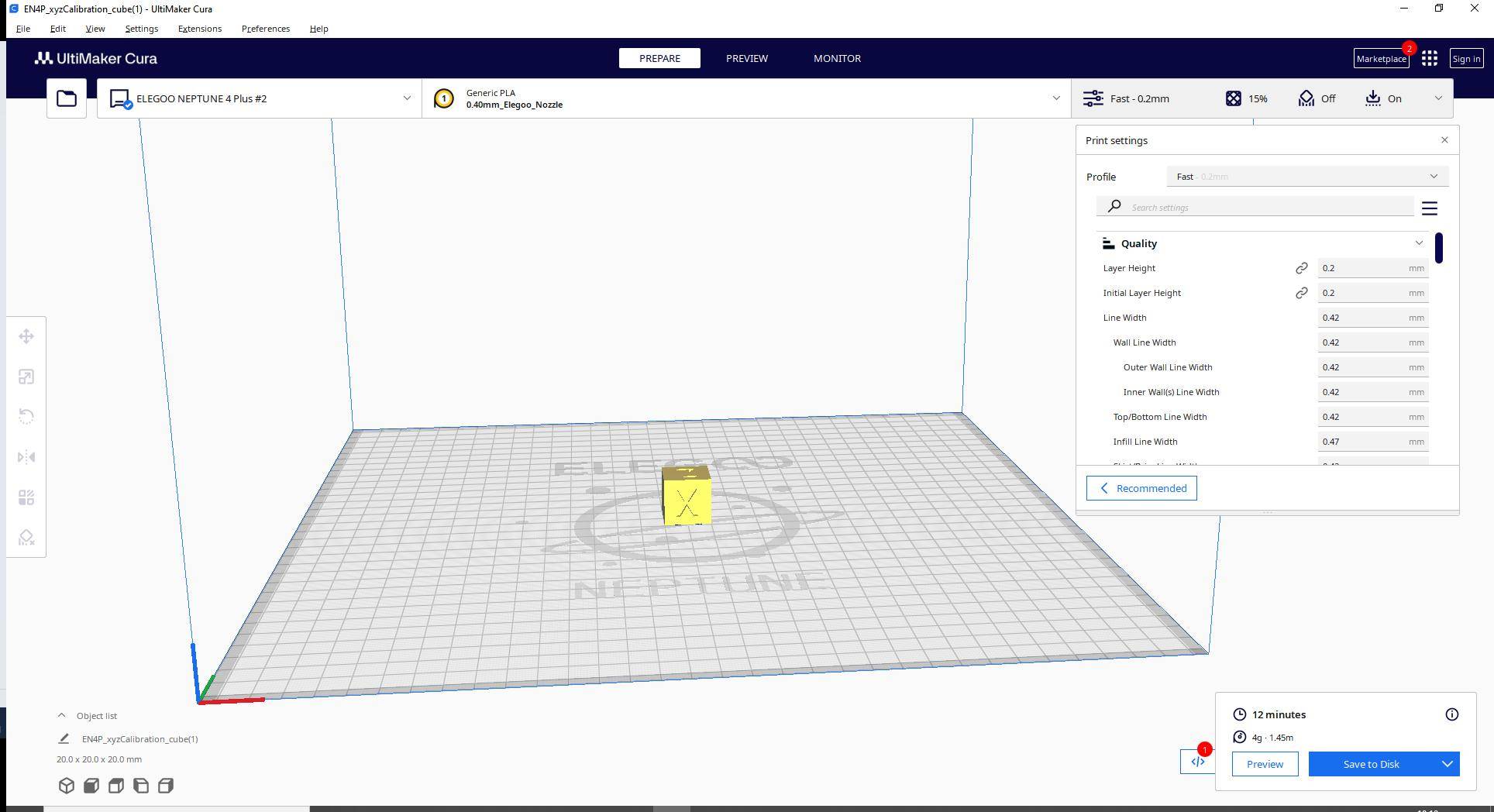Viewport: 1494px width, 812px height.
Task: Edit the Inner Wall(s) Line Width field
Action: (x=1373, y=392)
